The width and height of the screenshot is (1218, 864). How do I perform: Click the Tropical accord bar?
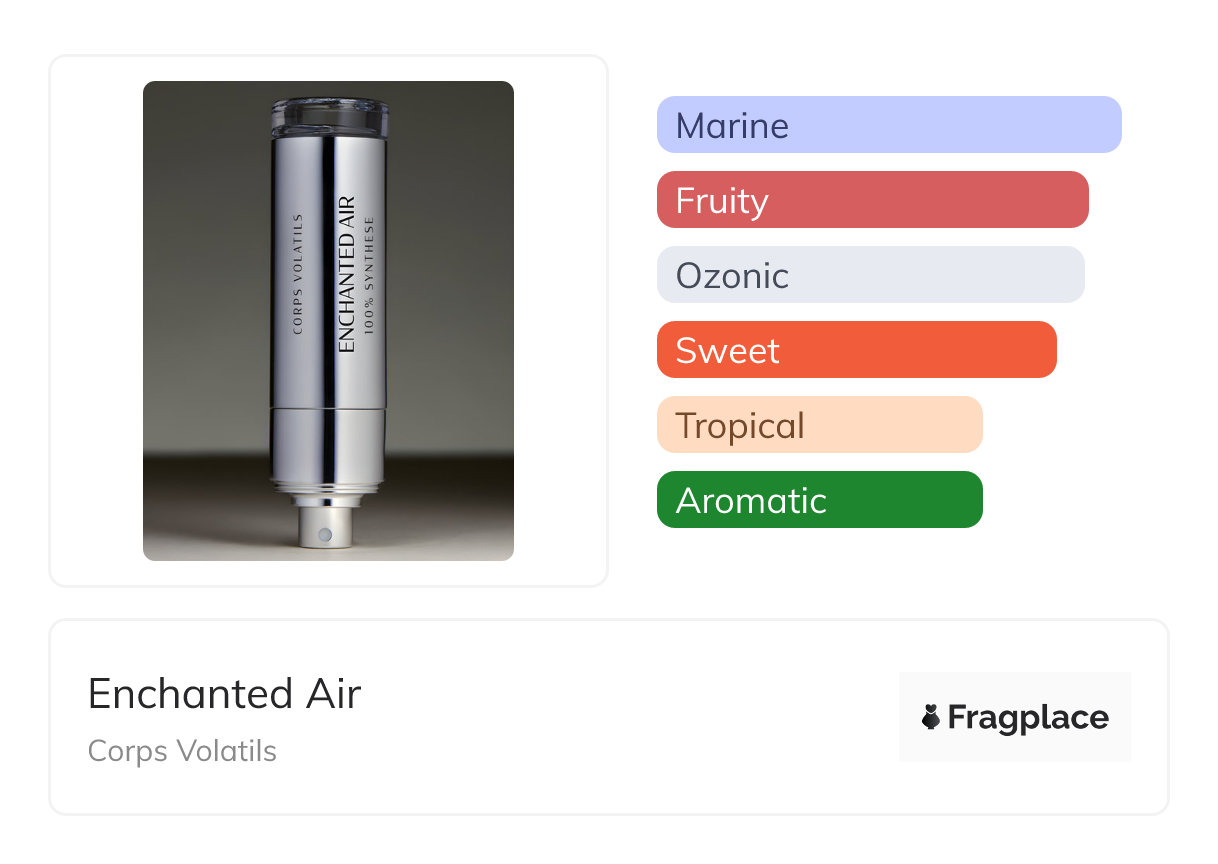tap(819, 425)
